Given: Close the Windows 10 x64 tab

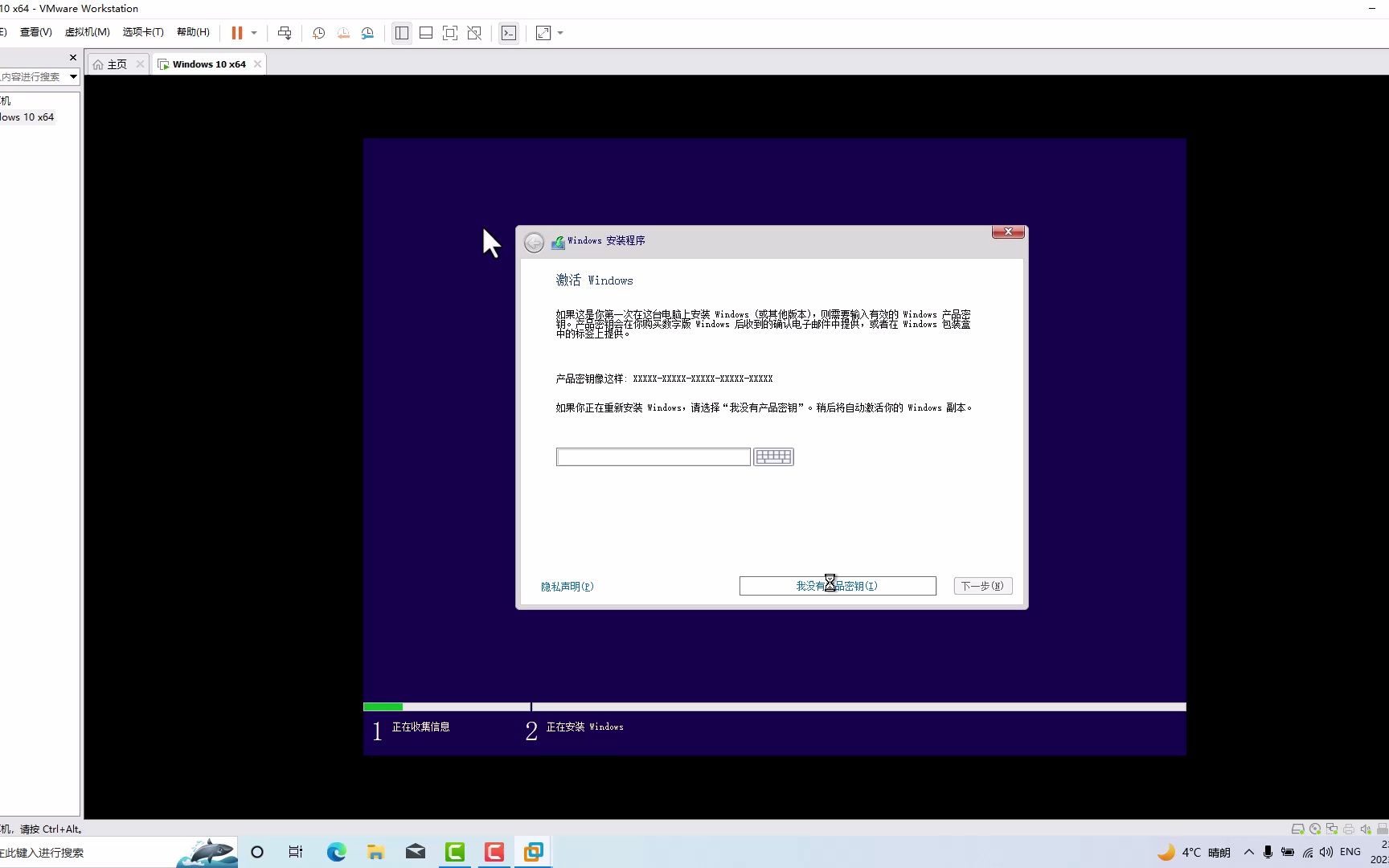Looking at the screenshot, I should [x=257, y=64].
